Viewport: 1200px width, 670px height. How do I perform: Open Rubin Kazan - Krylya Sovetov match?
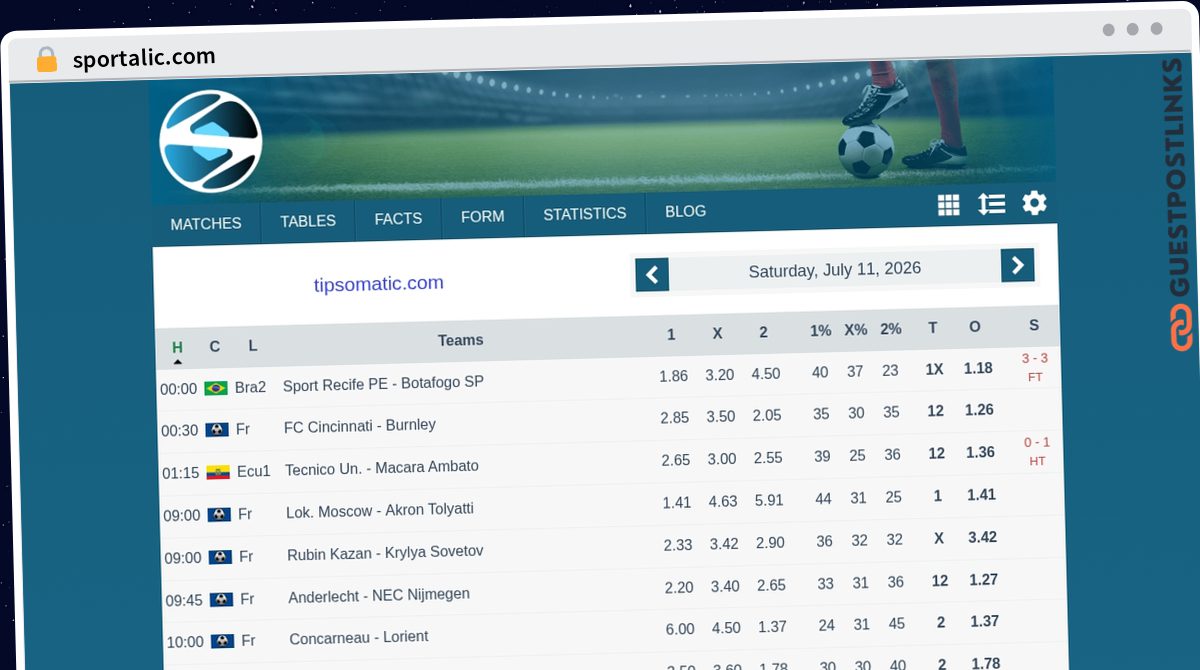click(385, 553)
